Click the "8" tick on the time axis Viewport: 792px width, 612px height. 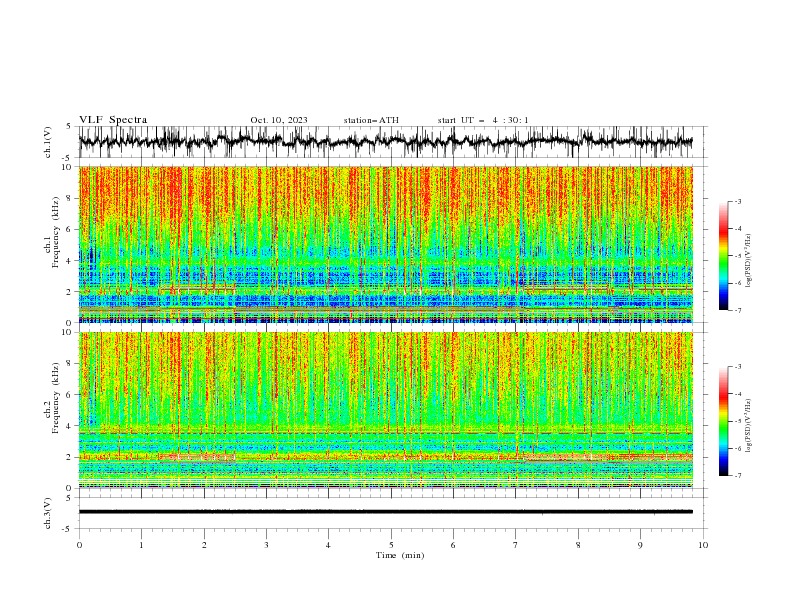click(578, 545)
